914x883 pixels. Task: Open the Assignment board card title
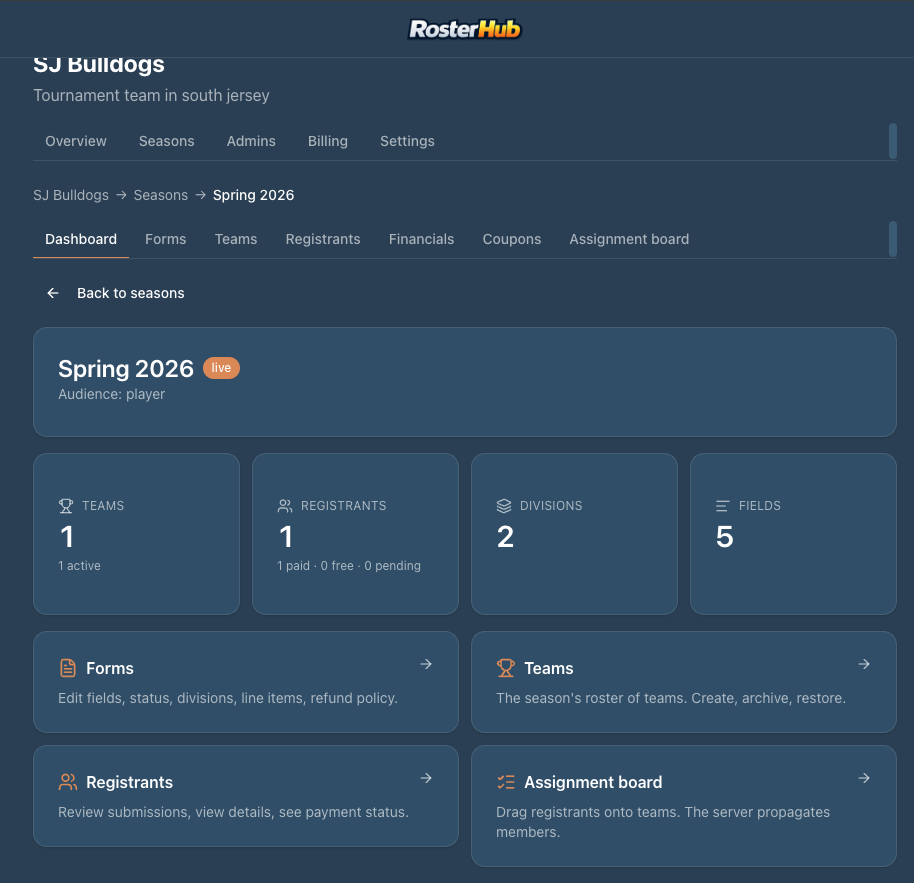click(593, 782)
